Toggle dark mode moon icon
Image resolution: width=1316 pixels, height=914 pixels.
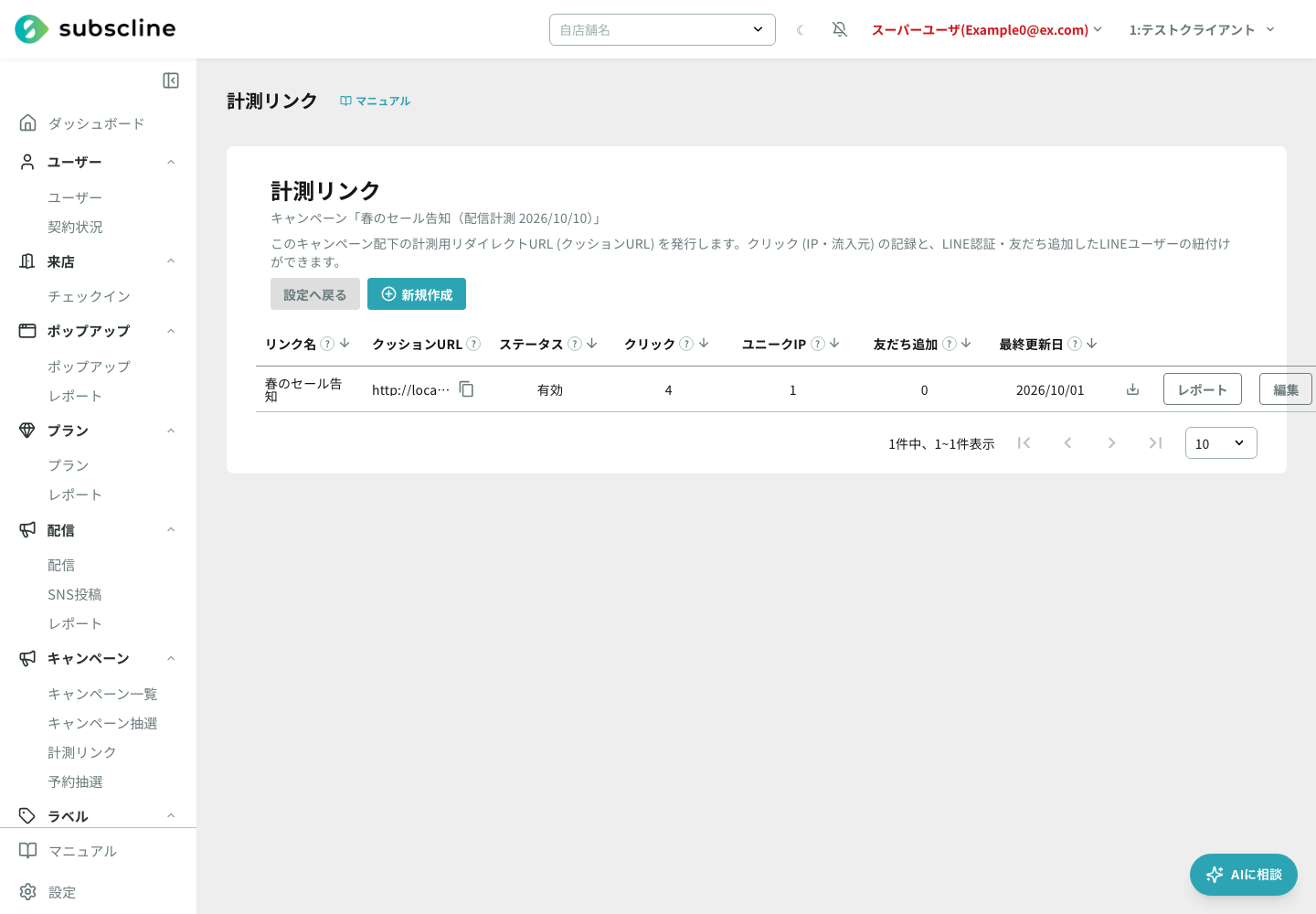(x=800, y=29)
